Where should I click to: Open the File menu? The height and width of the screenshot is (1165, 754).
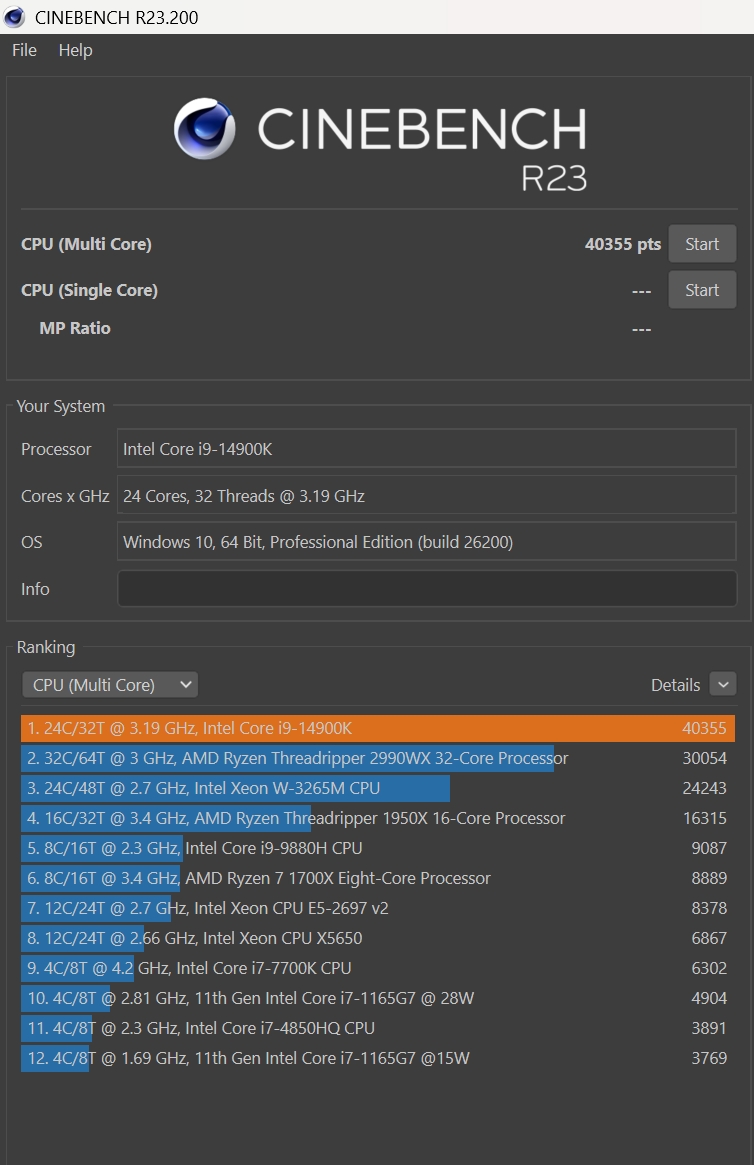tap(24, 50)
